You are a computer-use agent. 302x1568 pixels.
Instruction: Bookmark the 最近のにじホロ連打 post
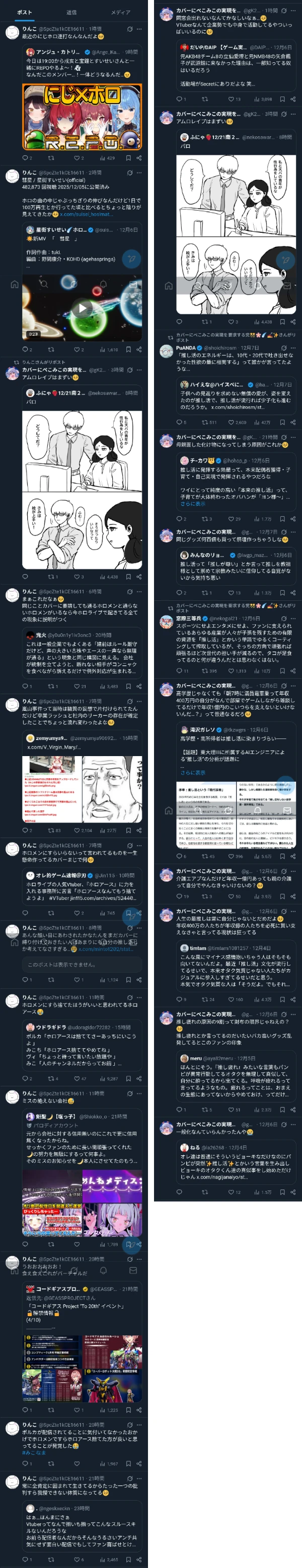point(128,158)
